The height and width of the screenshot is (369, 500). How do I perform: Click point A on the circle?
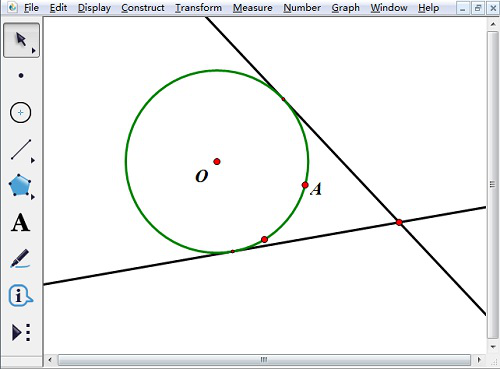tap(305, 185)
